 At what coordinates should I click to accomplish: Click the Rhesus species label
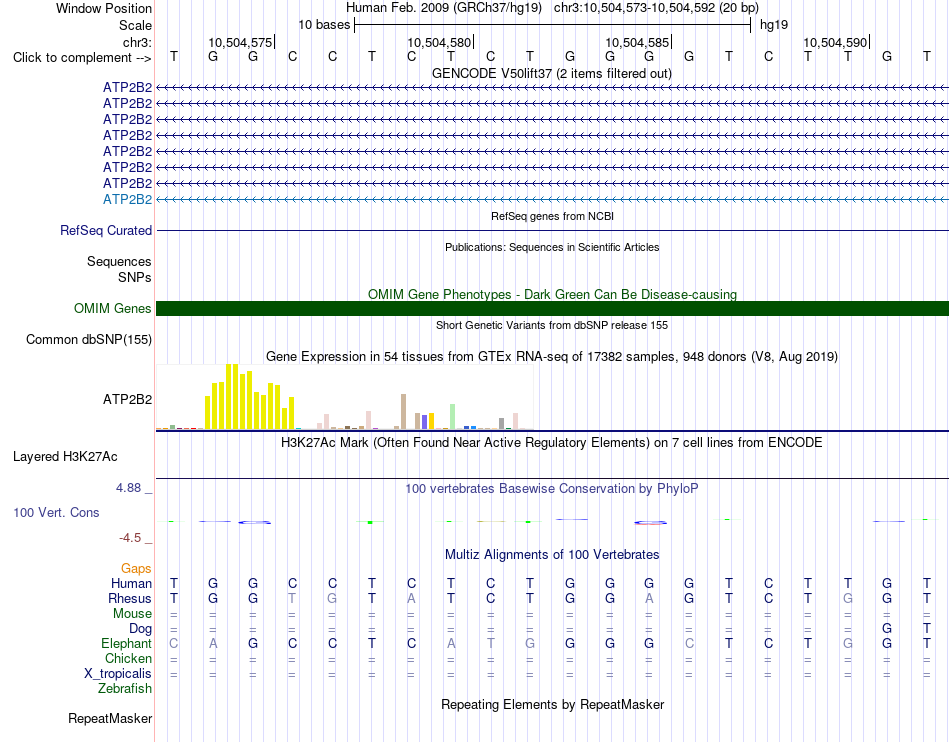130,598
